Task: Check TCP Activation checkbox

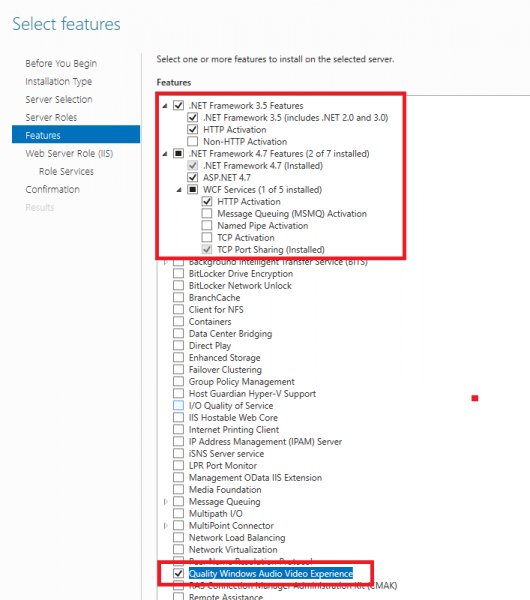Action: pos(207,237)
